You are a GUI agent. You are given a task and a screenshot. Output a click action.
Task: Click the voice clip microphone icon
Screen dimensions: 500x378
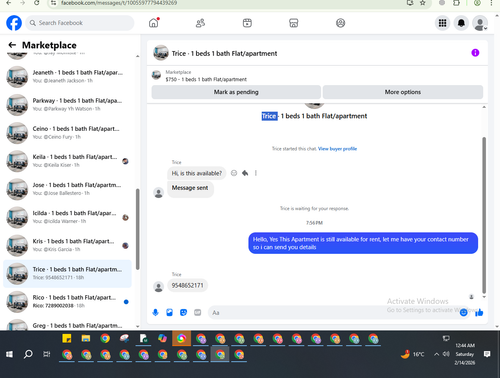pyautogui.click(x=155, y=312)
